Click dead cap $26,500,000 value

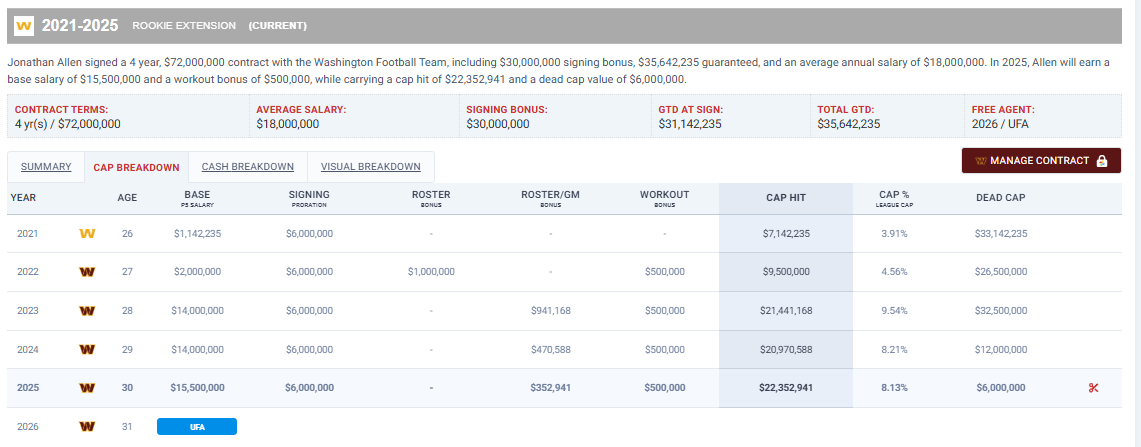(x=1001, y=272)
